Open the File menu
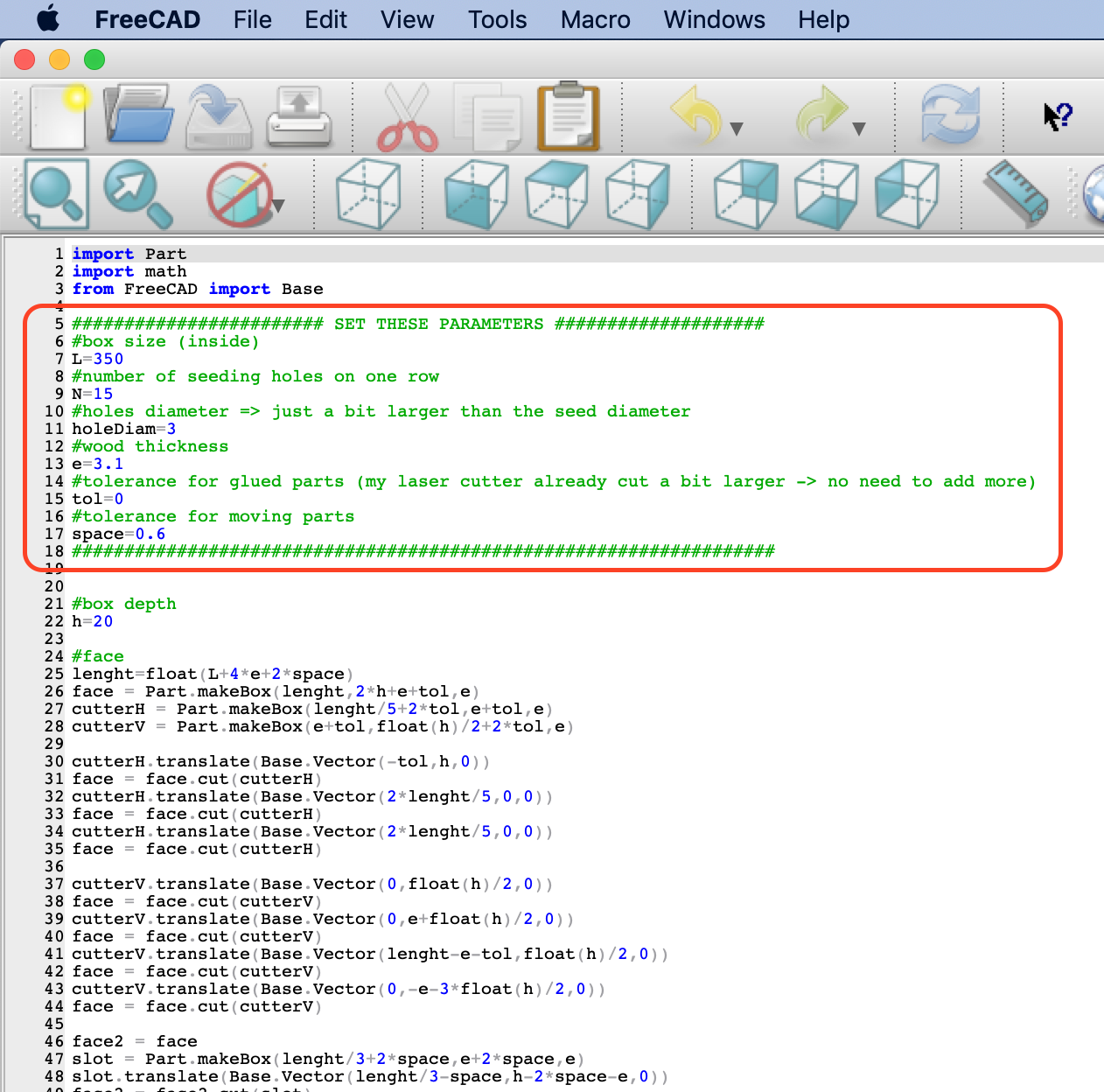Viewport: 1104px width, 1092px height. tap(253, 19)
